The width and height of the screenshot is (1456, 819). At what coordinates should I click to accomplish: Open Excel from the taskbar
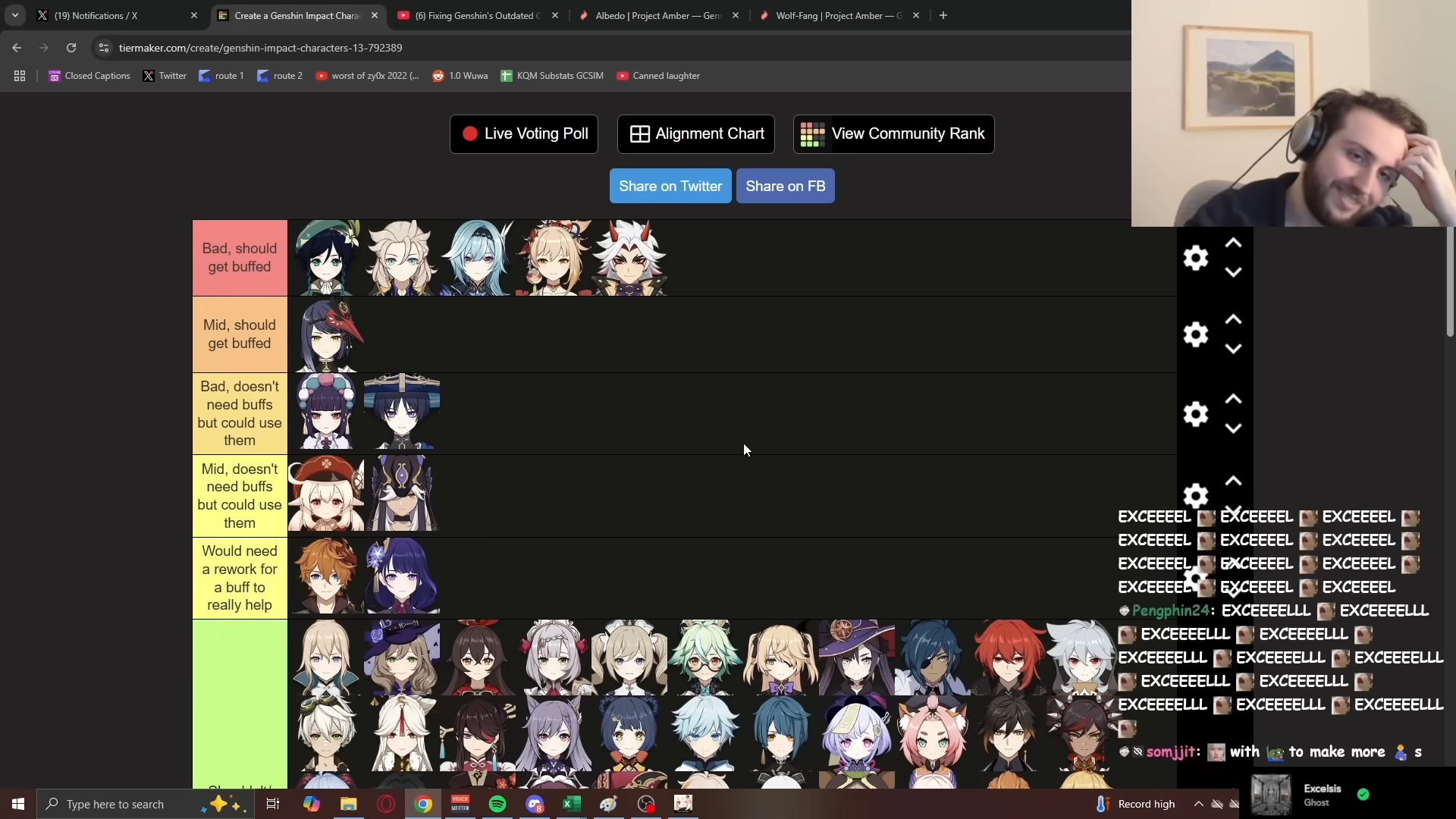(572, 804)
